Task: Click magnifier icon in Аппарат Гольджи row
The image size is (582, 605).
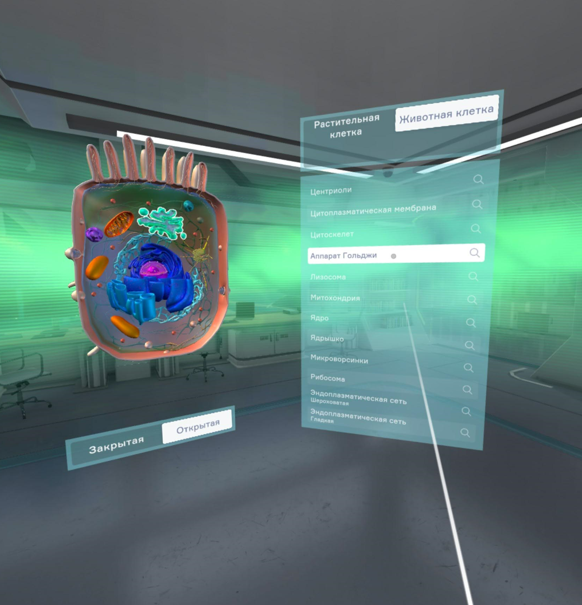Action: coord(474,253)
